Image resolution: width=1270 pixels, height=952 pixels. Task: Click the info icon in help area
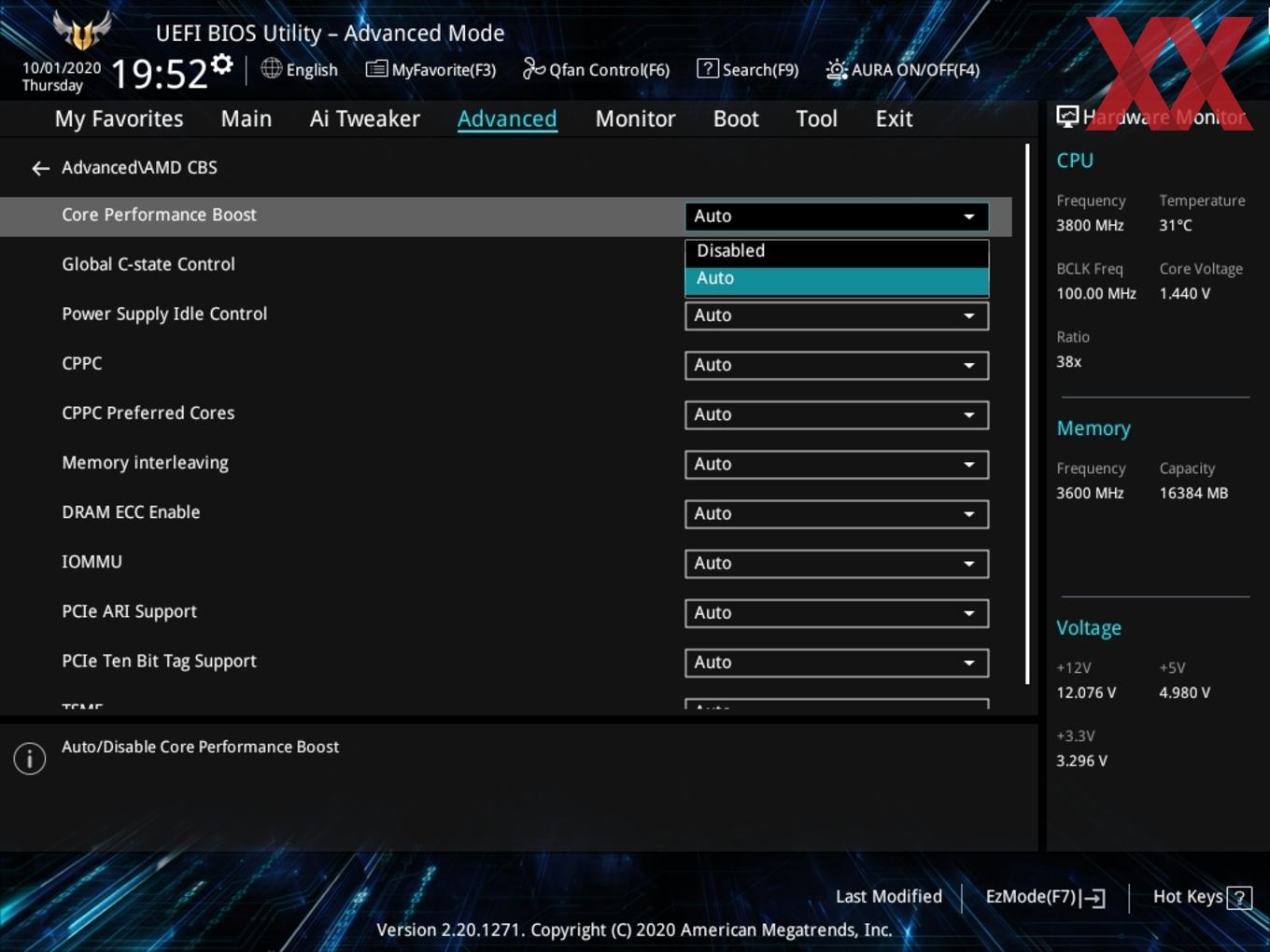coord(30,759)
